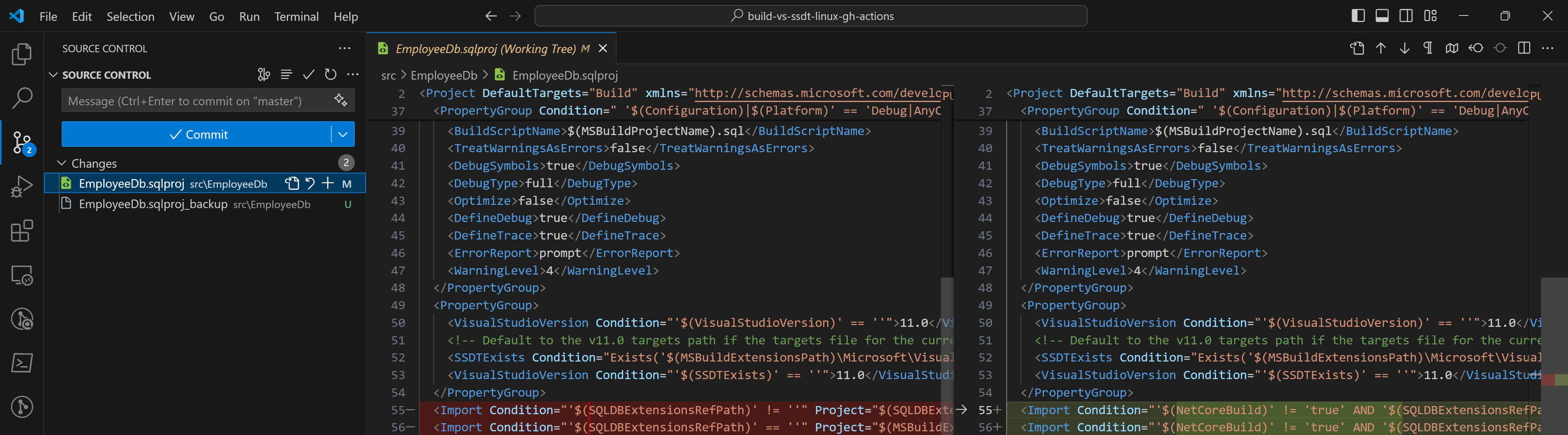Revert change using arrow at line 55
This screenshot has width=1568, height=435.
pyautogui.click(x=961, y=409)
